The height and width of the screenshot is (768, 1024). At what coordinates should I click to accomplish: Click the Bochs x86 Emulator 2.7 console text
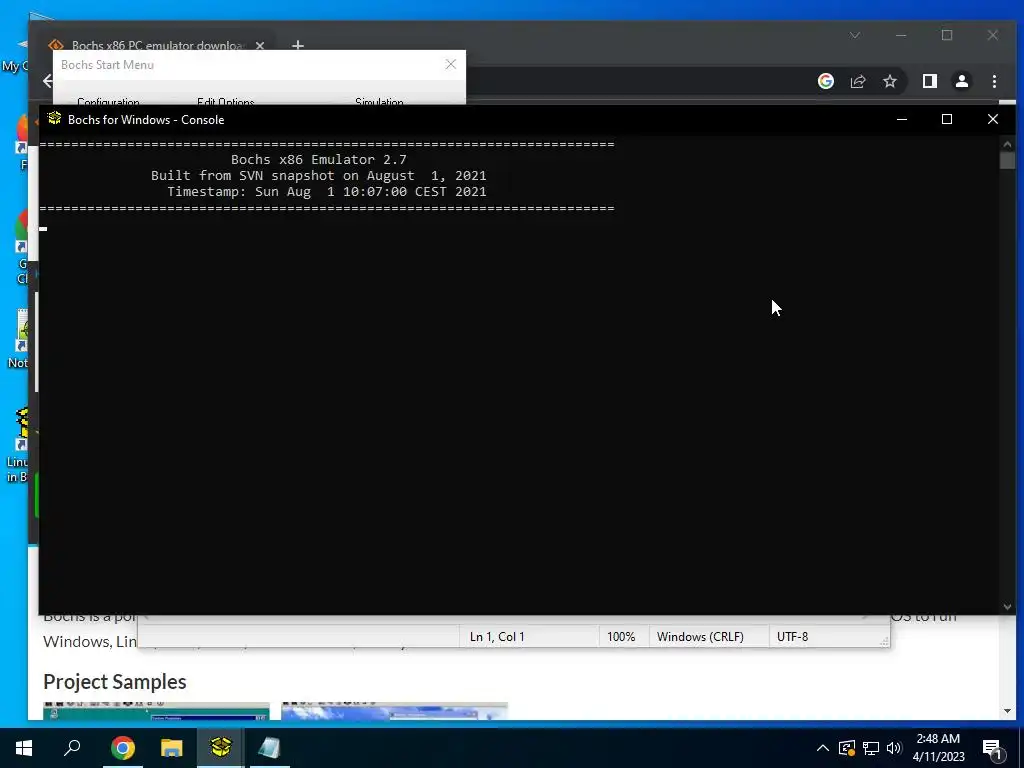click(319, 159)
